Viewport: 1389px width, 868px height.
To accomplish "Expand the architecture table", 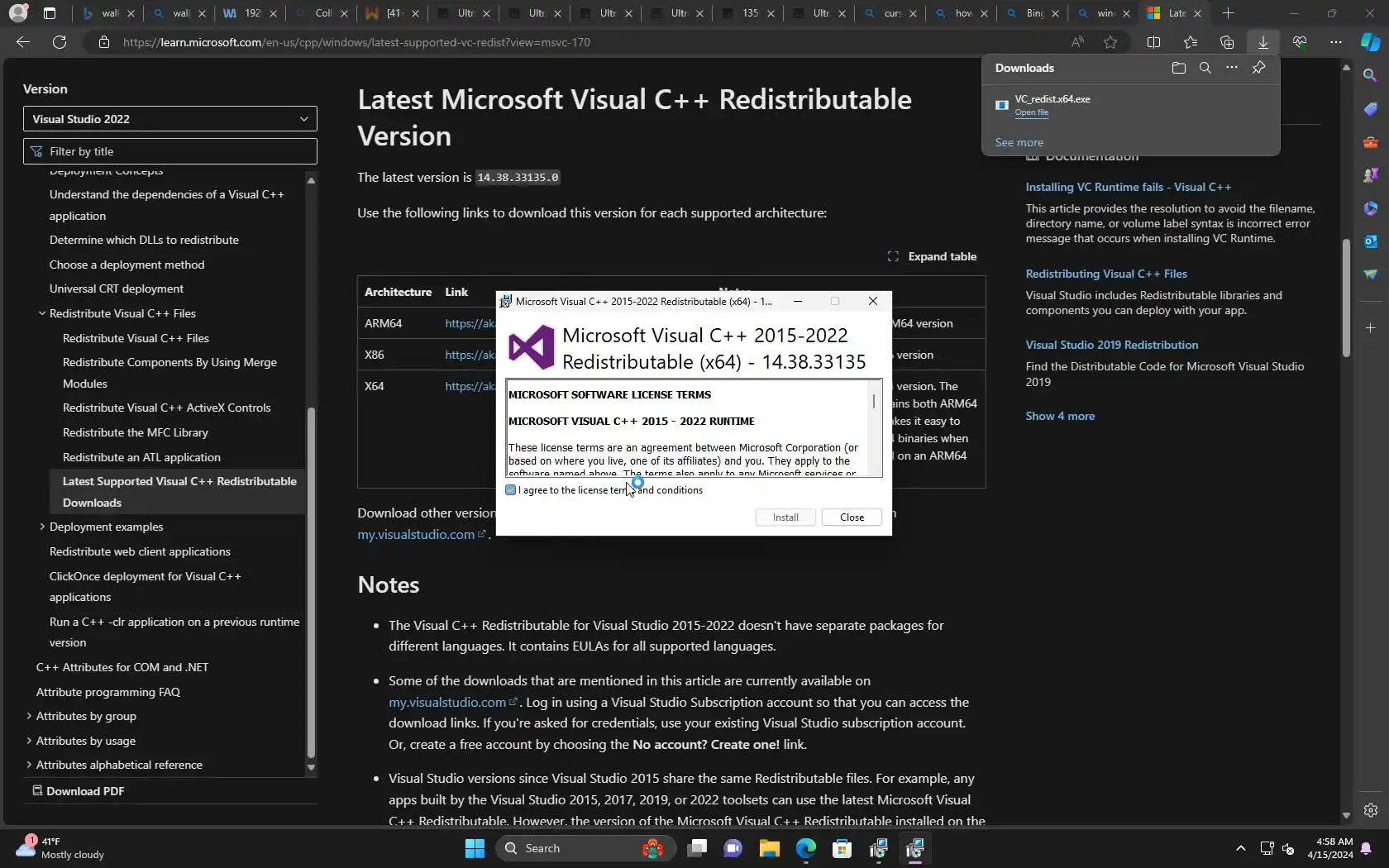I will click(x=932, y=256).
